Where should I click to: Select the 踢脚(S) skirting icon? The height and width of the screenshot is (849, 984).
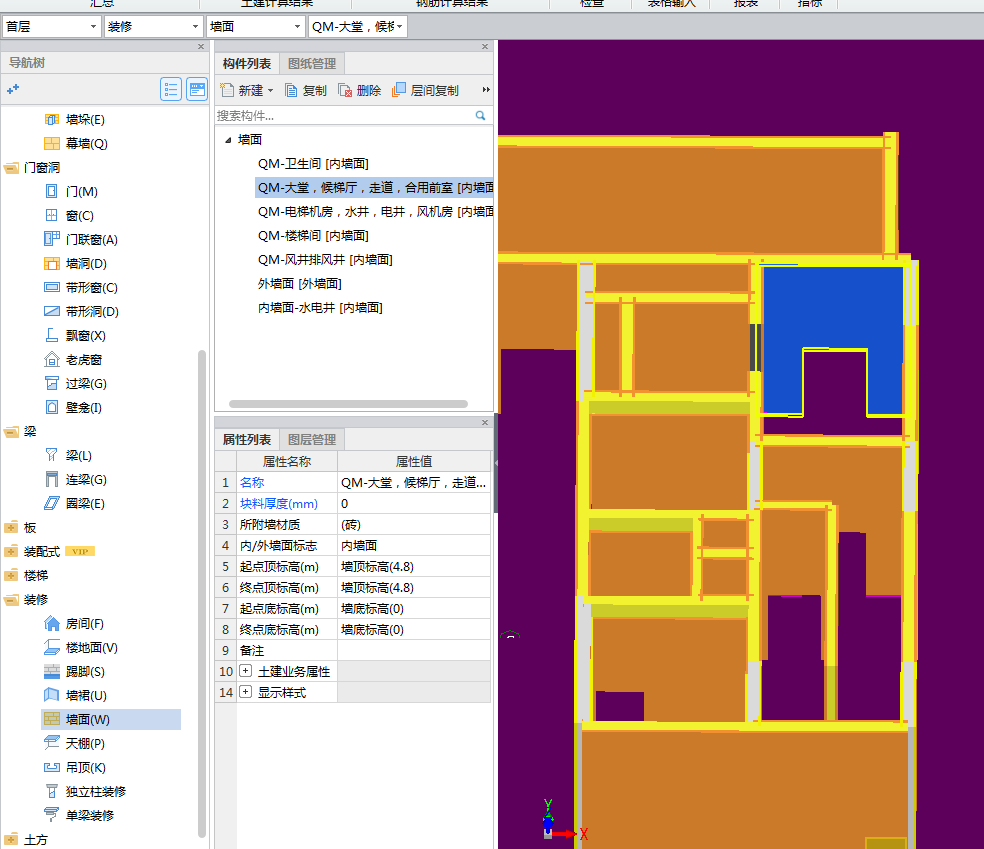pyautogui.click(x=51, y=671)
